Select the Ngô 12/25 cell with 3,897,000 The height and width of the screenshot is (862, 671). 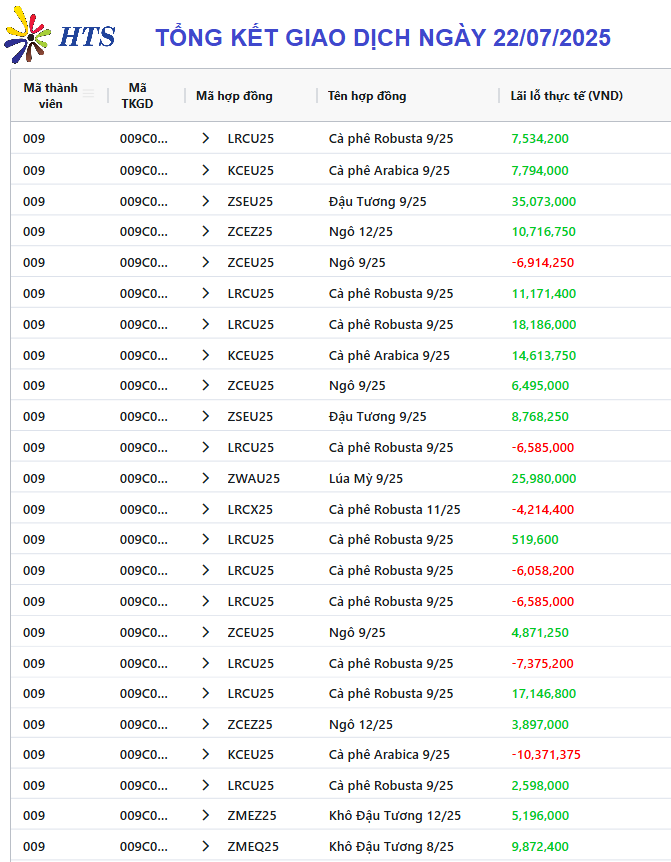361,725
